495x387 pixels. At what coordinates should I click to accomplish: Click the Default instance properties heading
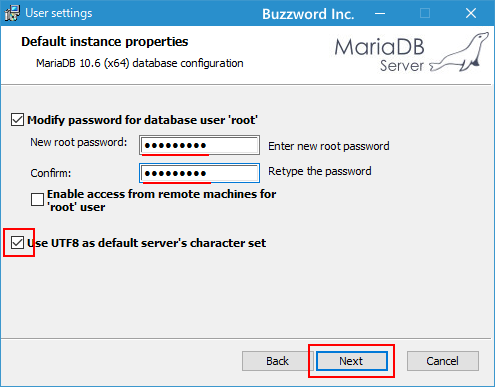pyautogui.click(x=105, y=42)
